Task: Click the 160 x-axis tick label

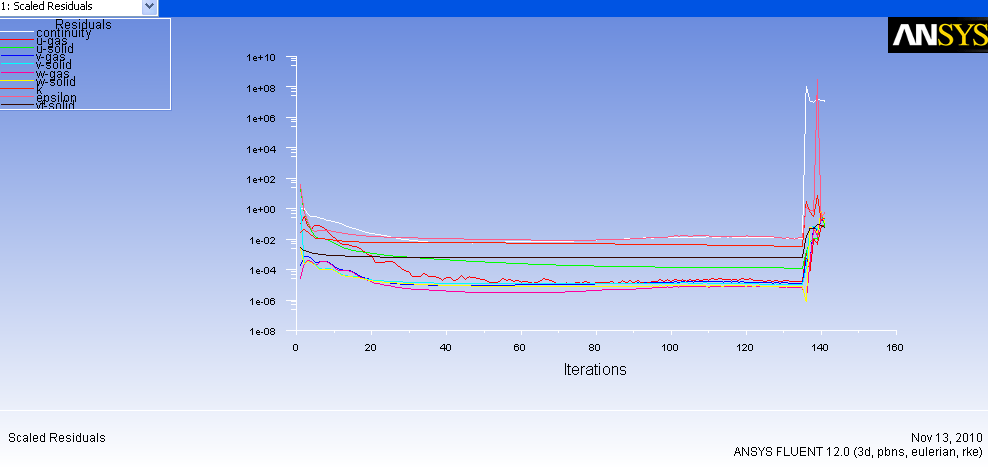Action: coord(895,348)
